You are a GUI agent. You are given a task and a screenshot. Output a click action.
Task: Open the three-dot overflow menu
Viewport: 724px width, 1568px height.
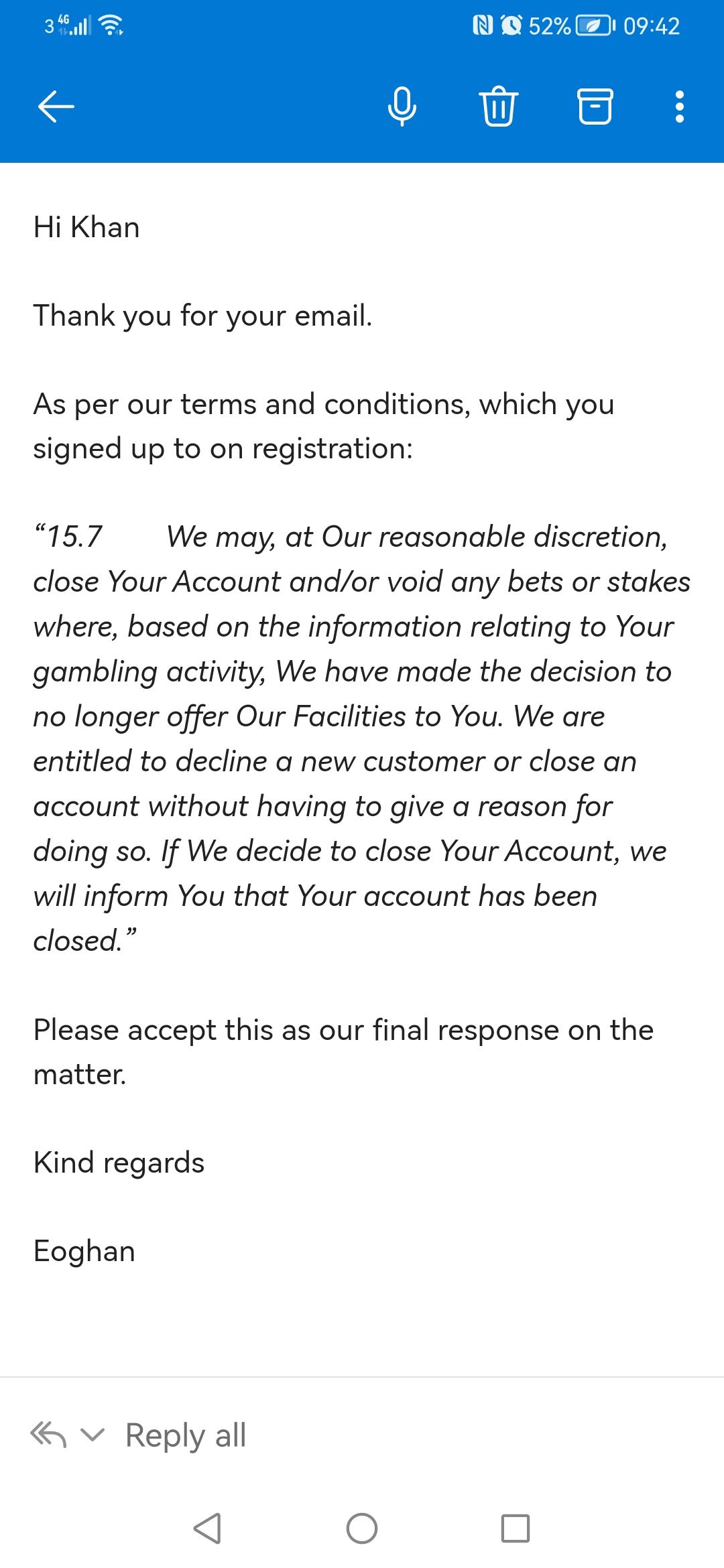point(680,107)
